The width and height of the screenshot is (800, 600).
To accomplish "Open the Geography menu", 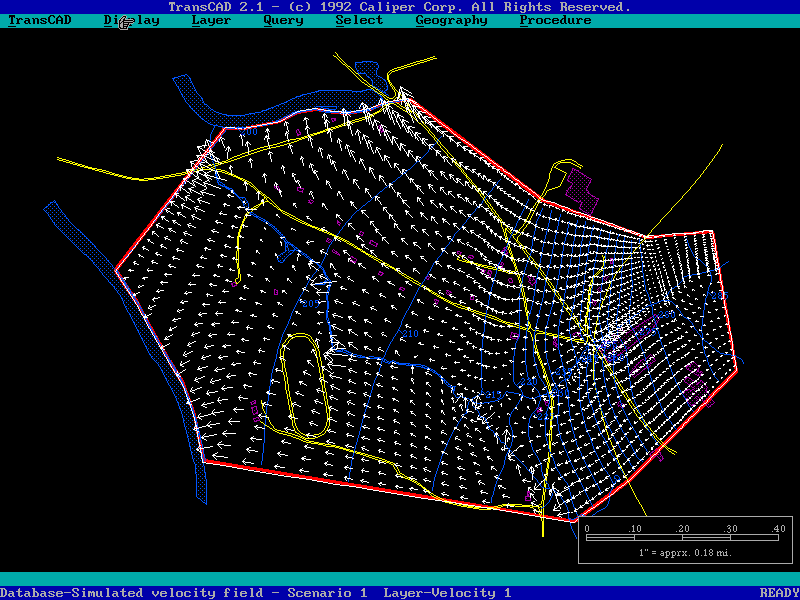I will coord(451,20).
